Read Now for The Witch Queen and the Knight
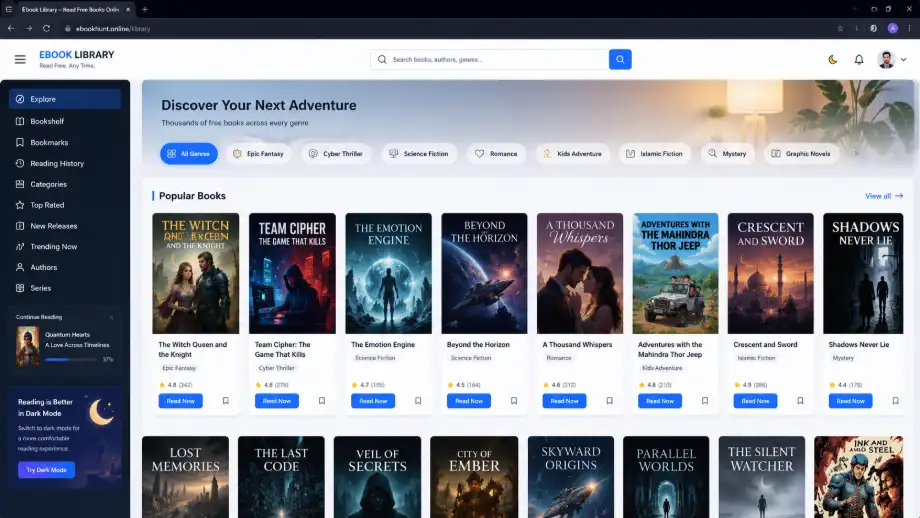920x518 pixels. [180, 401]
